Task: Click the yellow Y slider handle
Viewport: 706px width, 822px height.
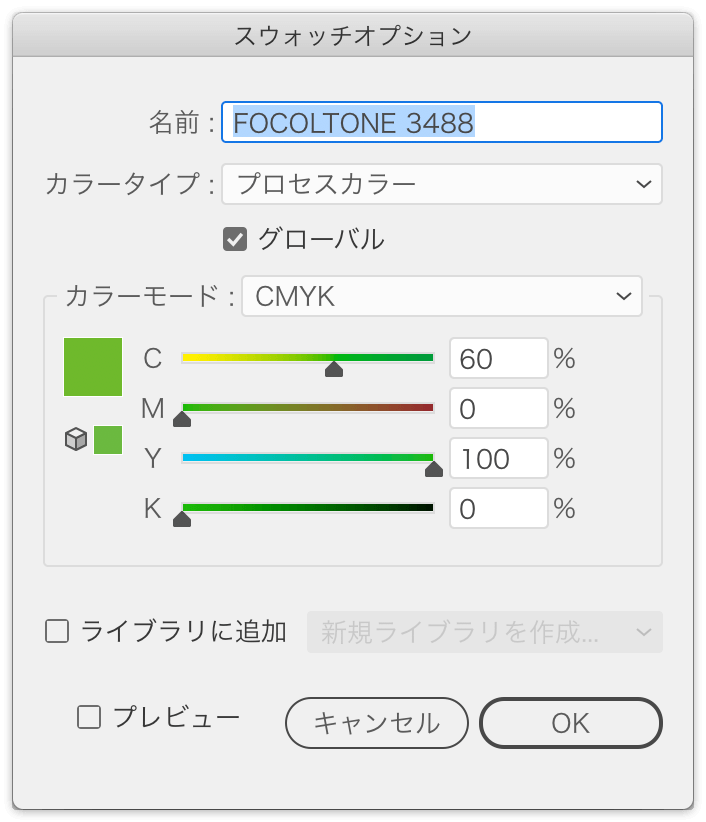Action: click(x=434, y=470)
